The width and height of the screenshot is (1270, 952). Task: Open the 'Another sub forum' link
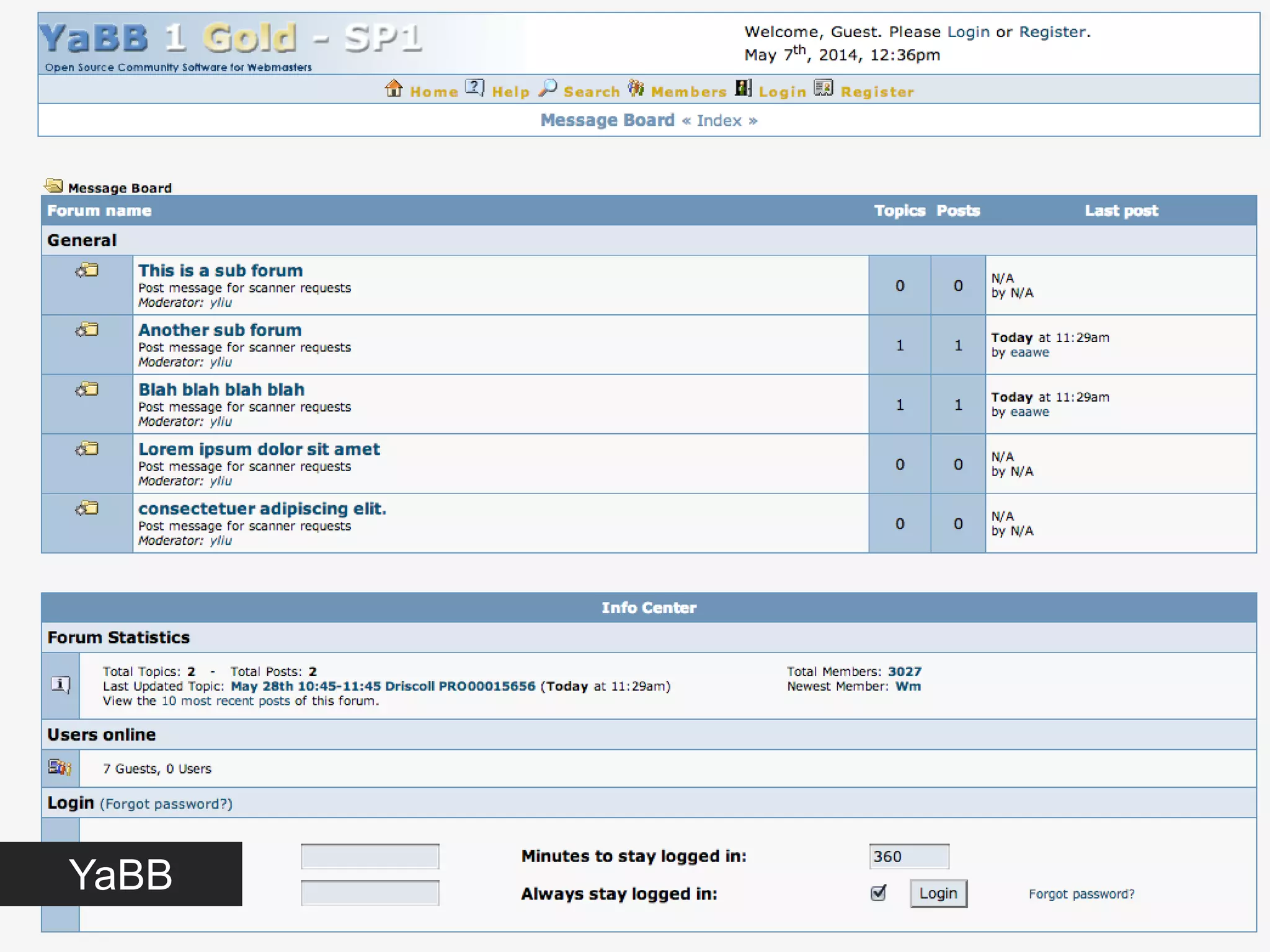pos(220,330)
